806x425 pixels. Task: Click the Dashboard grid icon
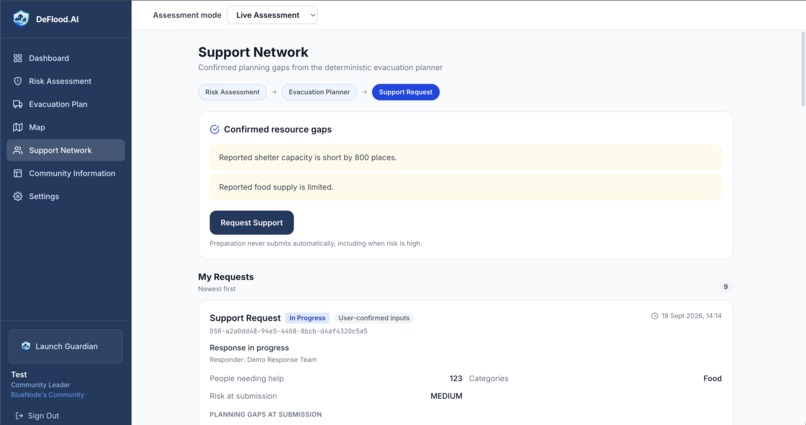[x=18, y=58]
